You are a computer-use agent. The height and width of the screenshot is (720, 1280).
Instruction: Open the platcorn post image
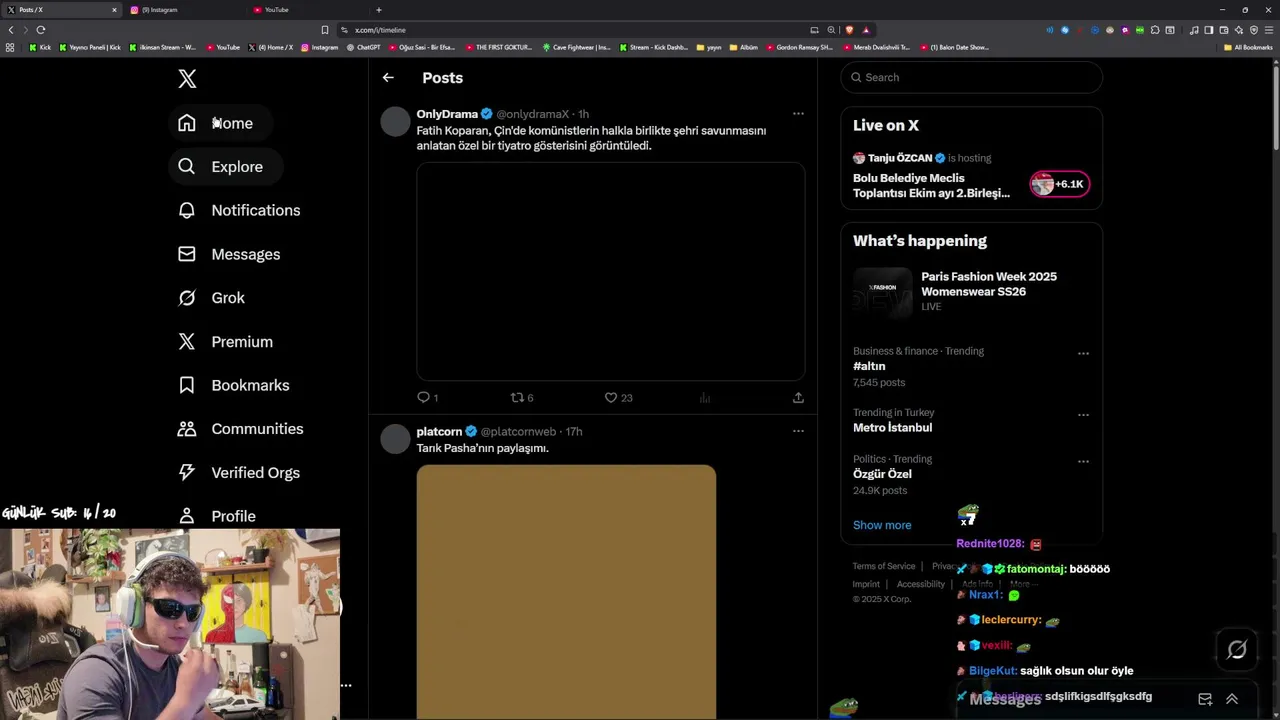[566, 592]
